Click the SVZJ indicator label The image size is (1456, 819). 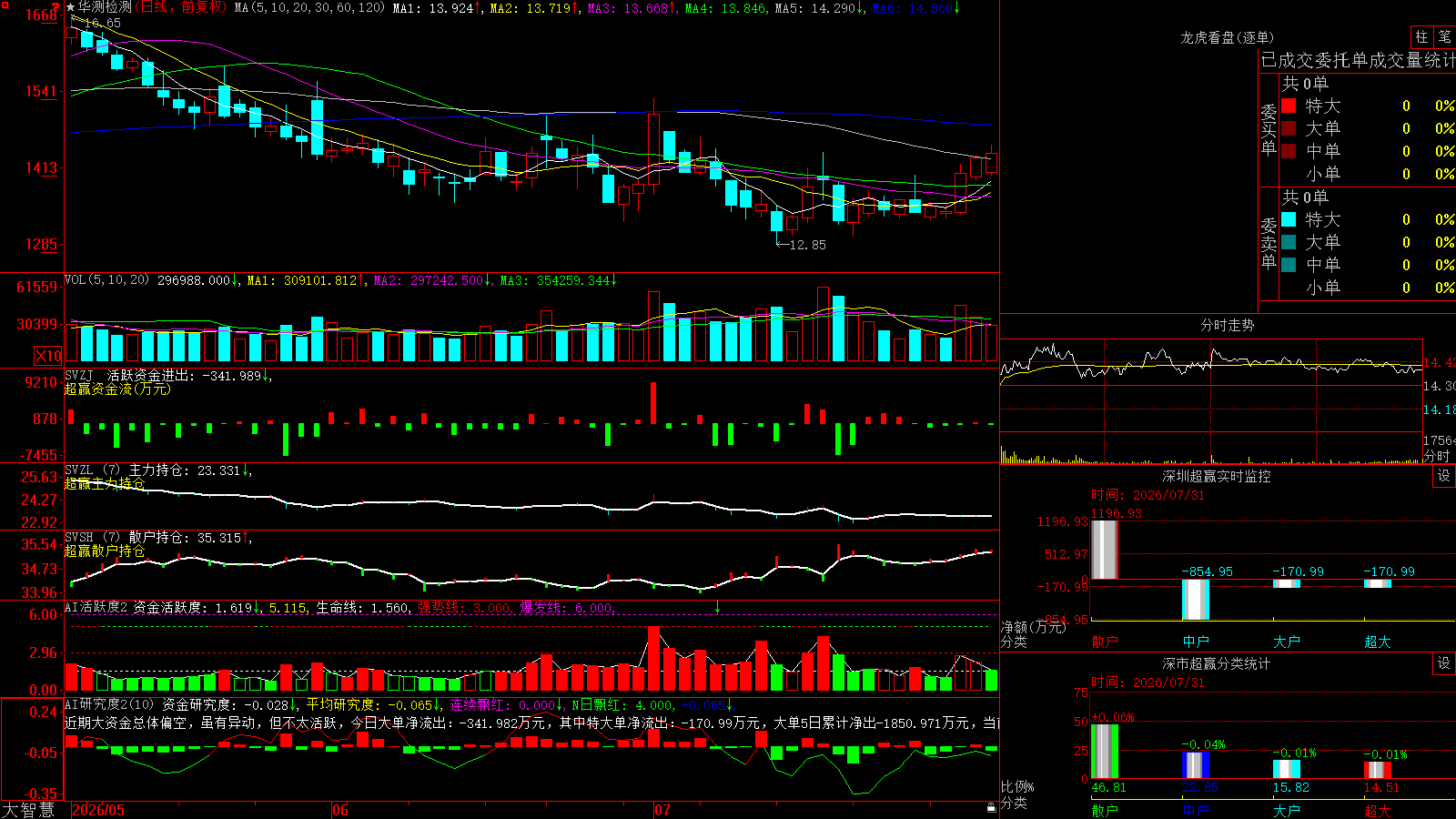click(79, 375)
